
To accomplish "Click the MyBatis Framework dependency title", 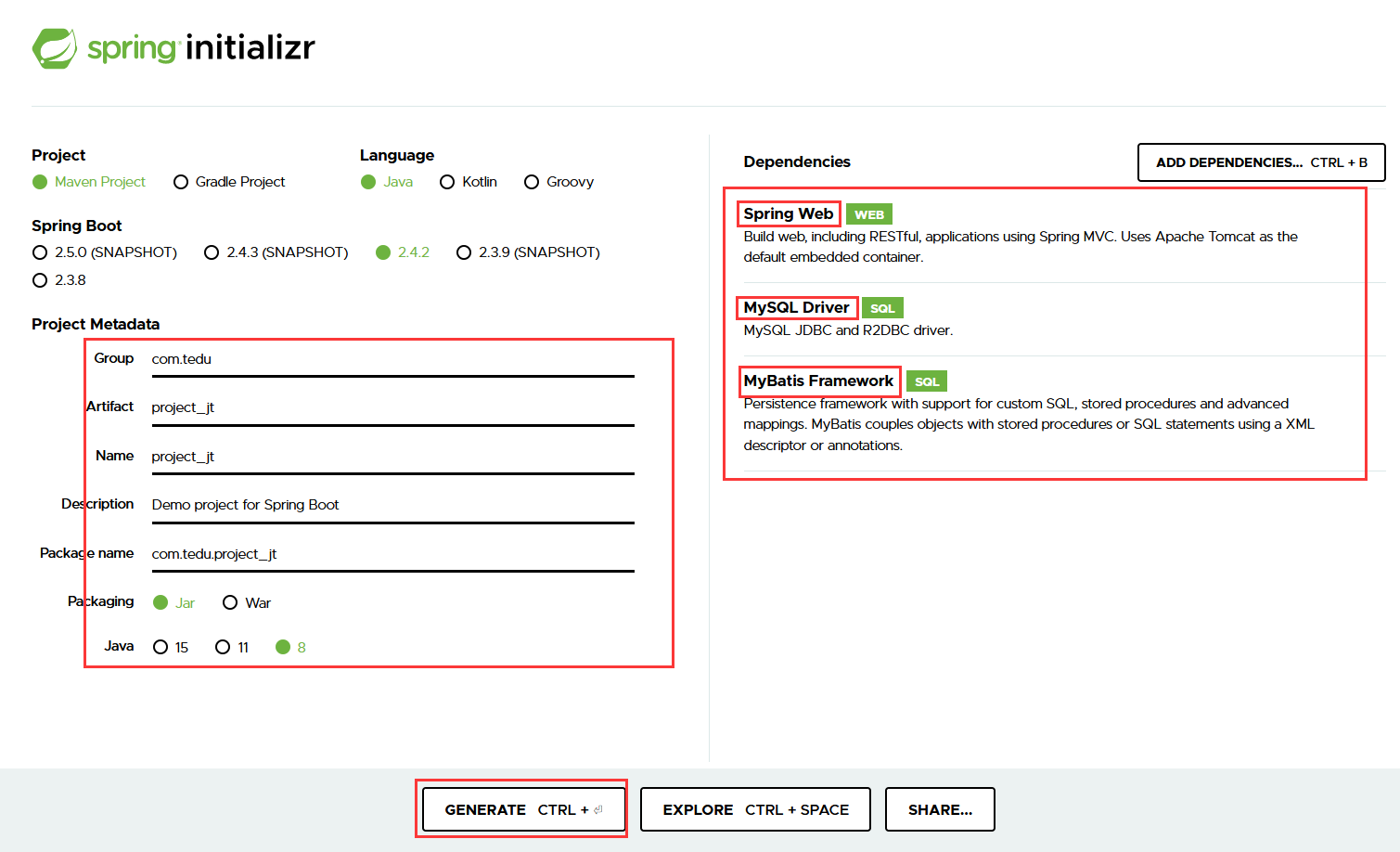I will (x=818, y=381).
